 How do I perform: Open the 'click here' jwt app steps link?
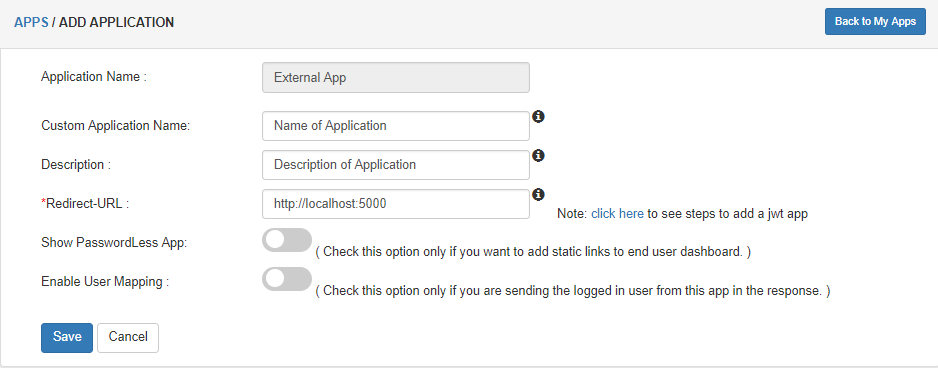click(x=617, y=214)
